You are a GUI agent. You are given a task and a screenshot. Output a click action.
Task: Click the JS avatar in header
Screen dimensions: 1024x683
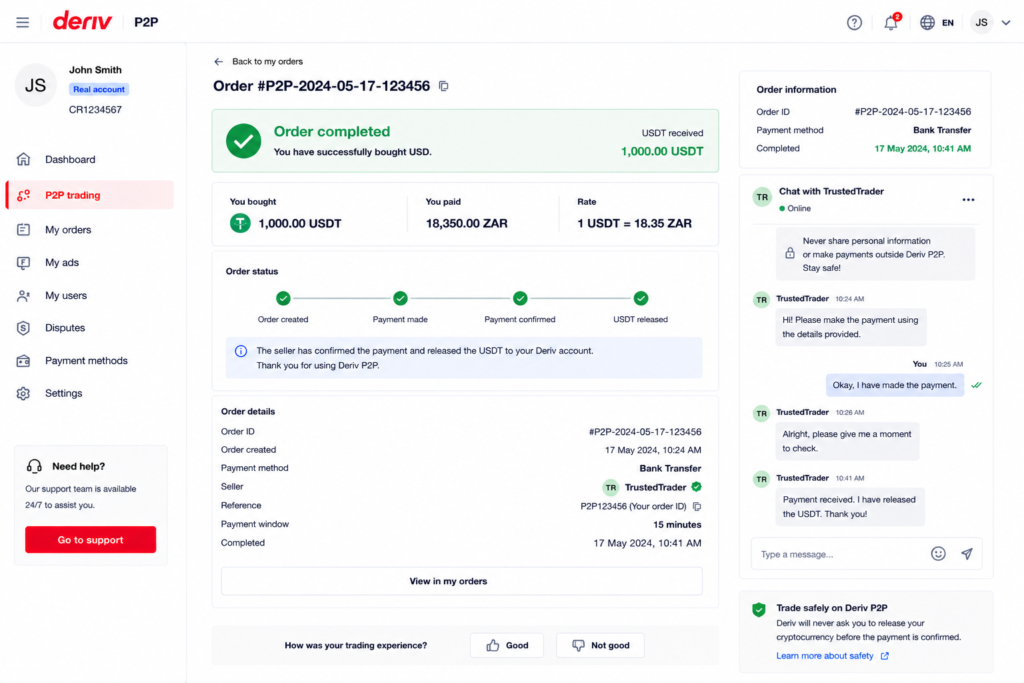pyautogui.click(x=981, y=22)
